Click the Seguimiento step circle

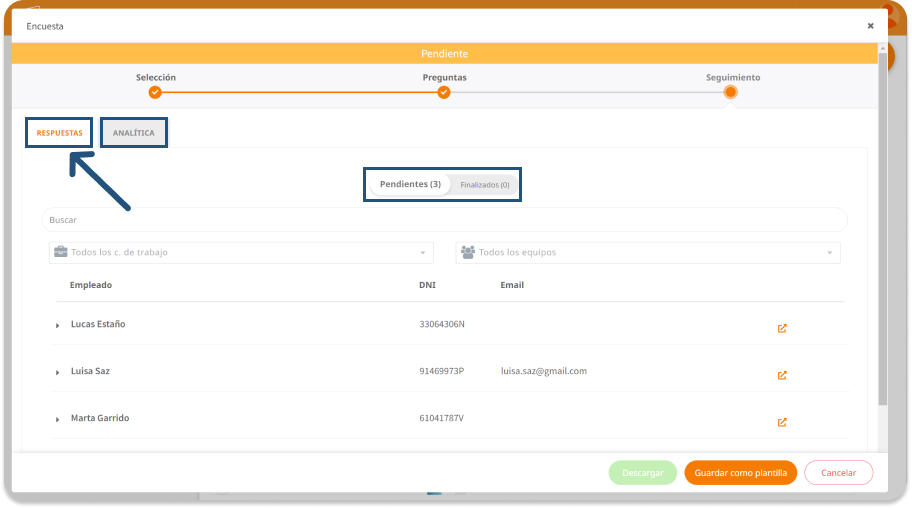731,93
